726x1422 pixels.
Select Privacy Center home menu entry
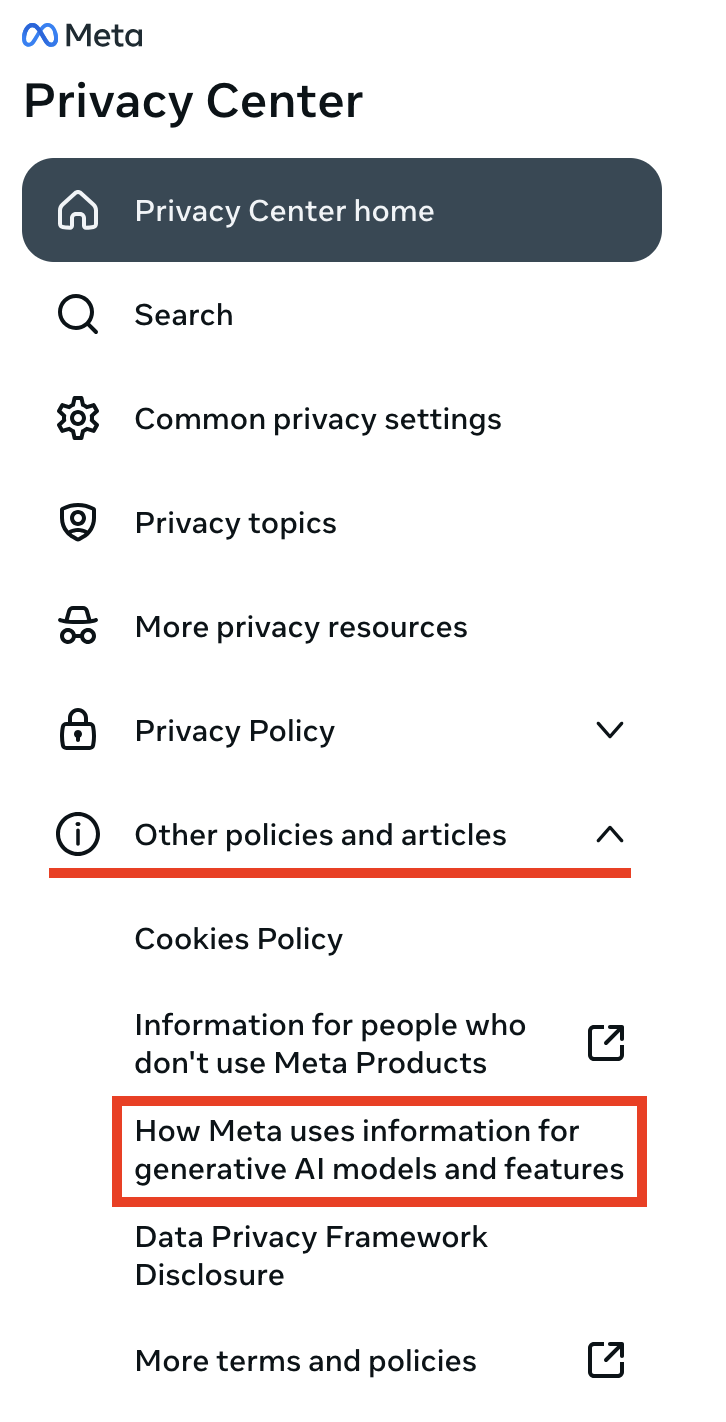pyautogui.click(x=284, y=210)
